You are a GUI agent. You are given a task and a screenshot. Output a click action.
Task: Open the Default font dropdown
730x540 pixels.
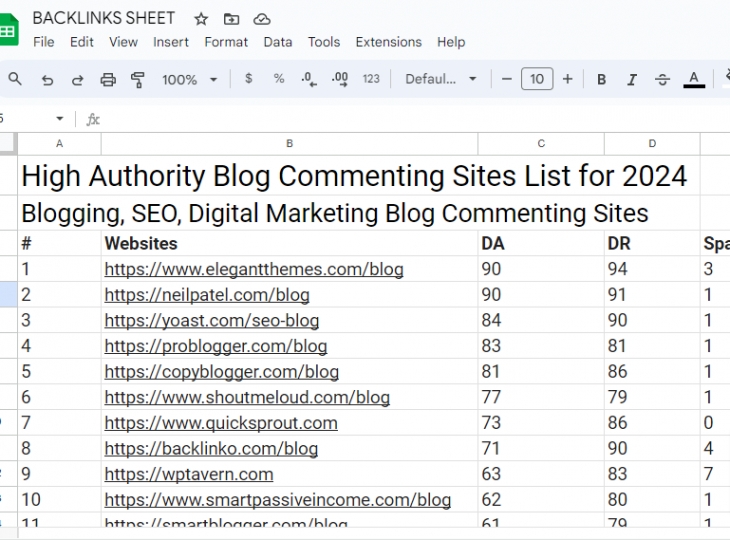441,79
